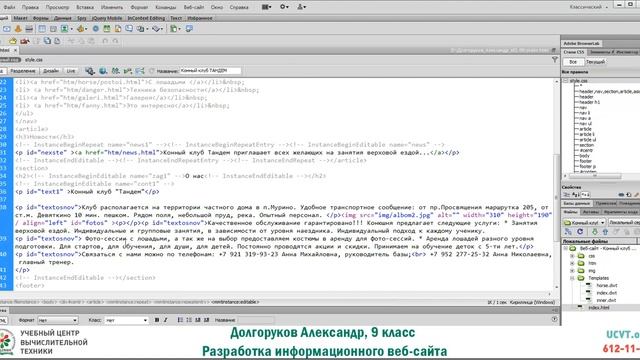The image size is (640, 360).
Task: Switch to Дизайн design view
Action: pyautogui.click(x=51, y=71)
